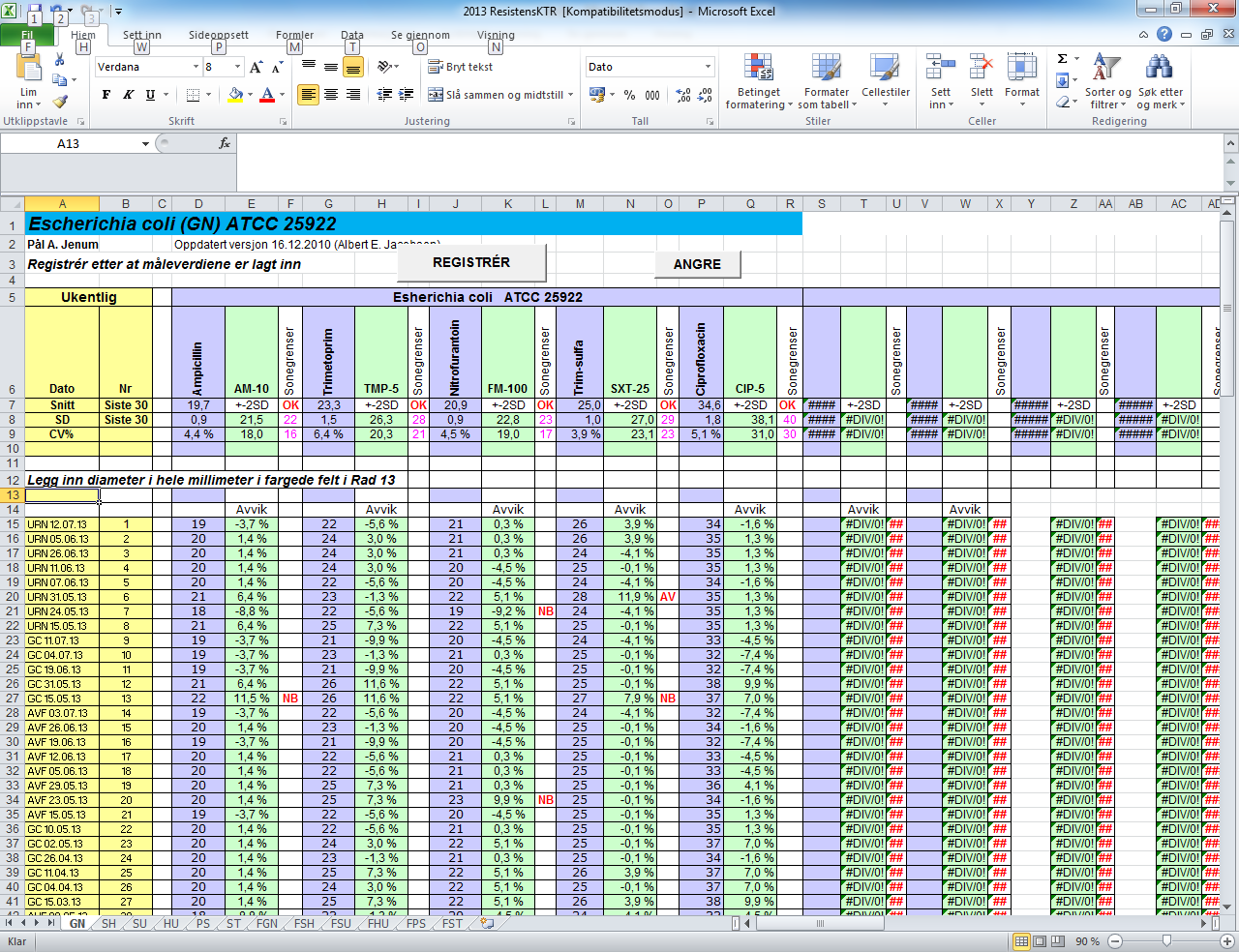Click the Cut scissors icon
The image size is (1239, 952).
tap(60, 60)
